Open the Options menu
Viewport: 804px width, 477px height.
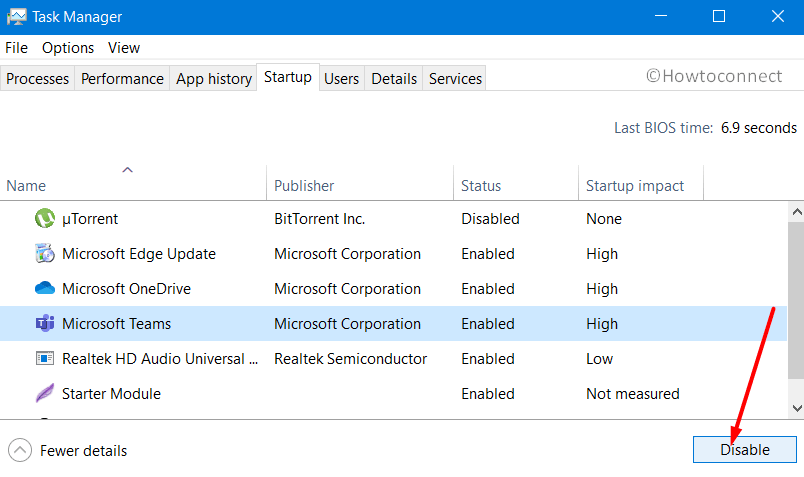tap(68, 48)
